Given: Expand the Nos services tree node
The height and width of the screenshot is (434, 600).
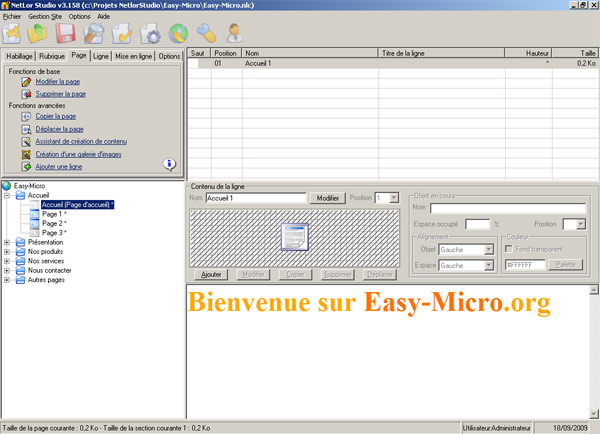Looking at the screenshot, I should coord(7,261).
